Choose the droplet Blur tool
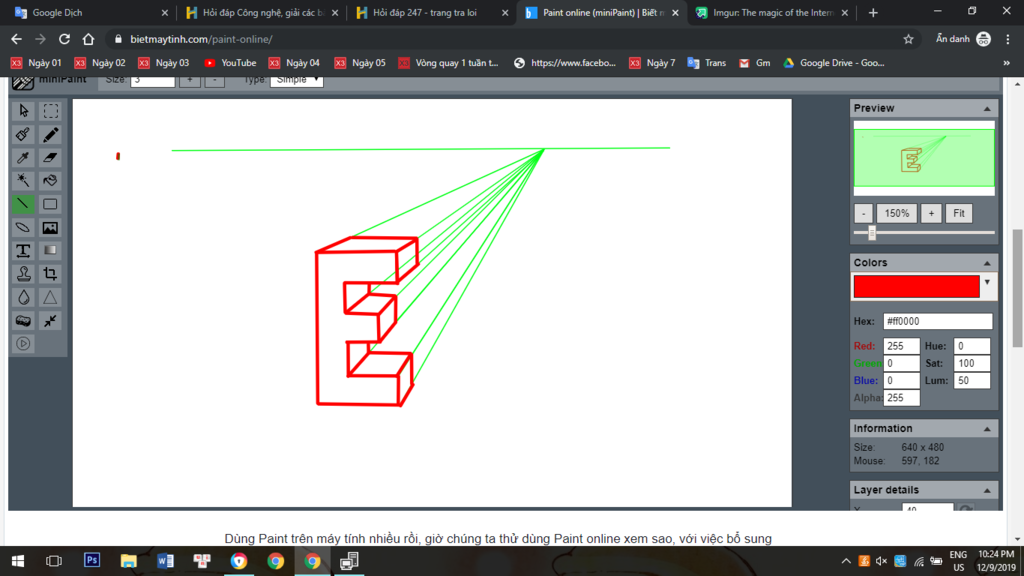Viewport: 1024px width, 576px height. coord(24,298)
